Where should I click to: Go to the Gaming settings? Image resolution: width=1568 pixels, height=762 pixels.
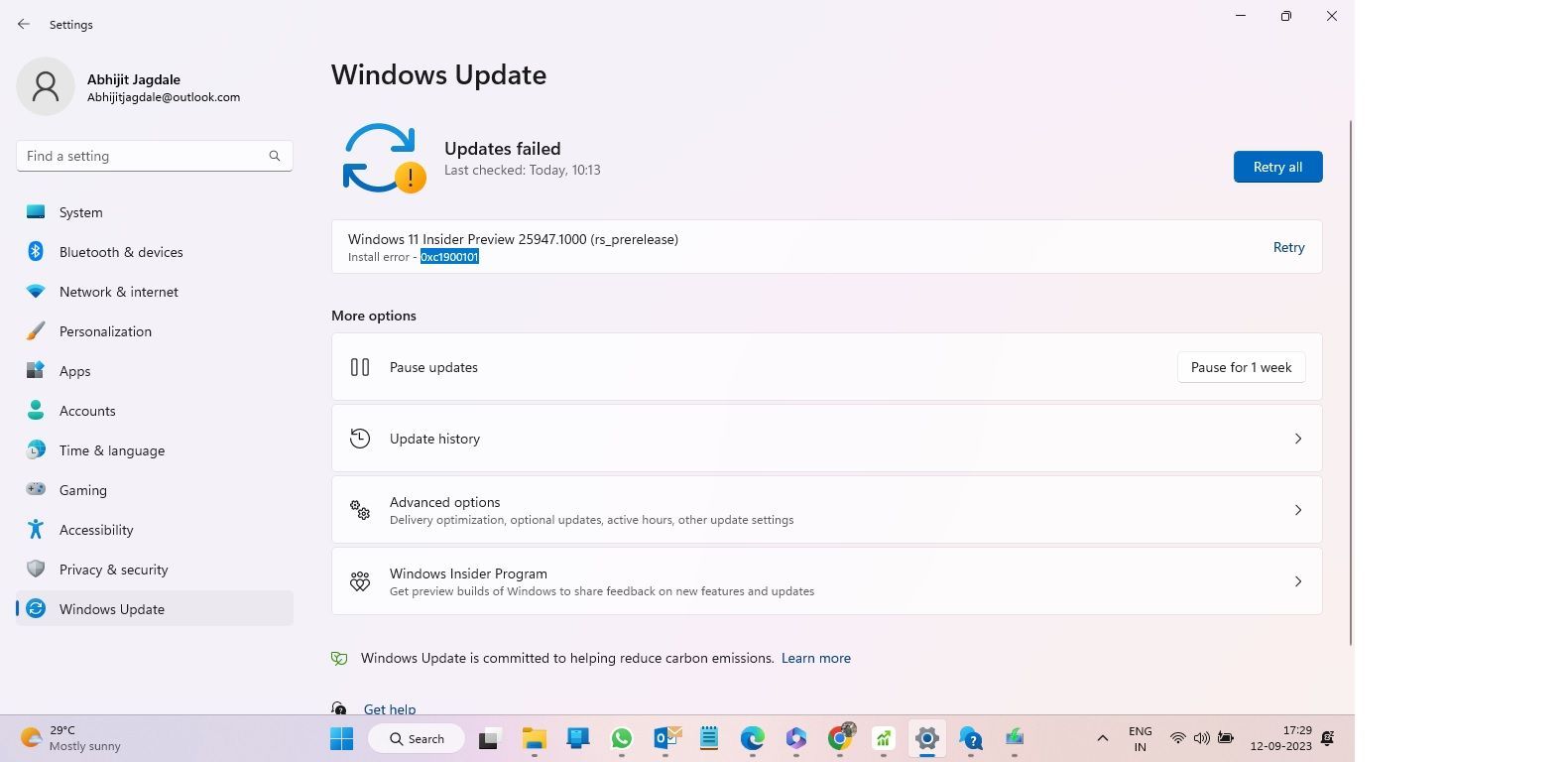click(x=155, y=490)
